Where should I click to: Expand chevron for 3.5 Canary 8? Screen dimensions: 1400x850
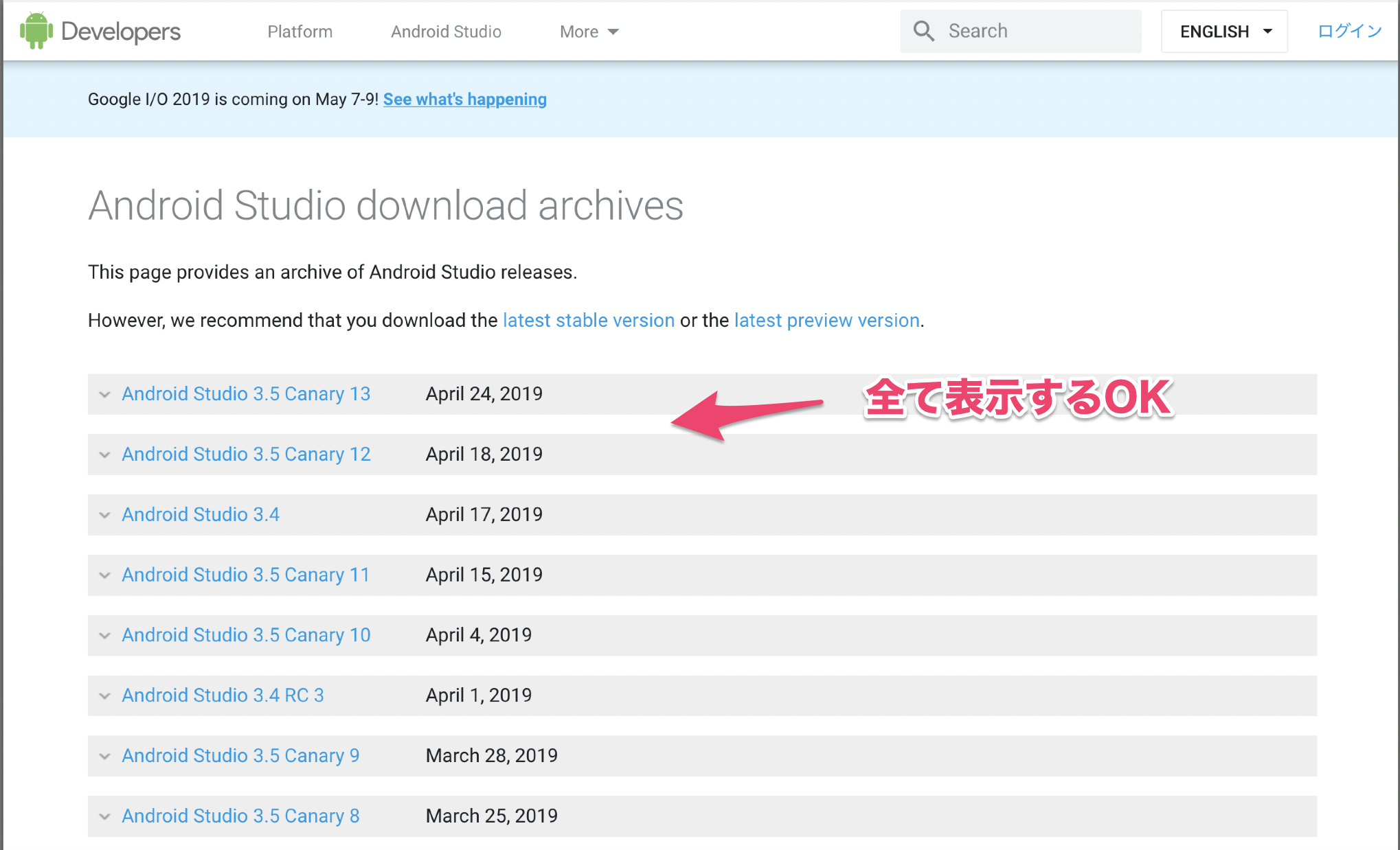tap(104, 816)
